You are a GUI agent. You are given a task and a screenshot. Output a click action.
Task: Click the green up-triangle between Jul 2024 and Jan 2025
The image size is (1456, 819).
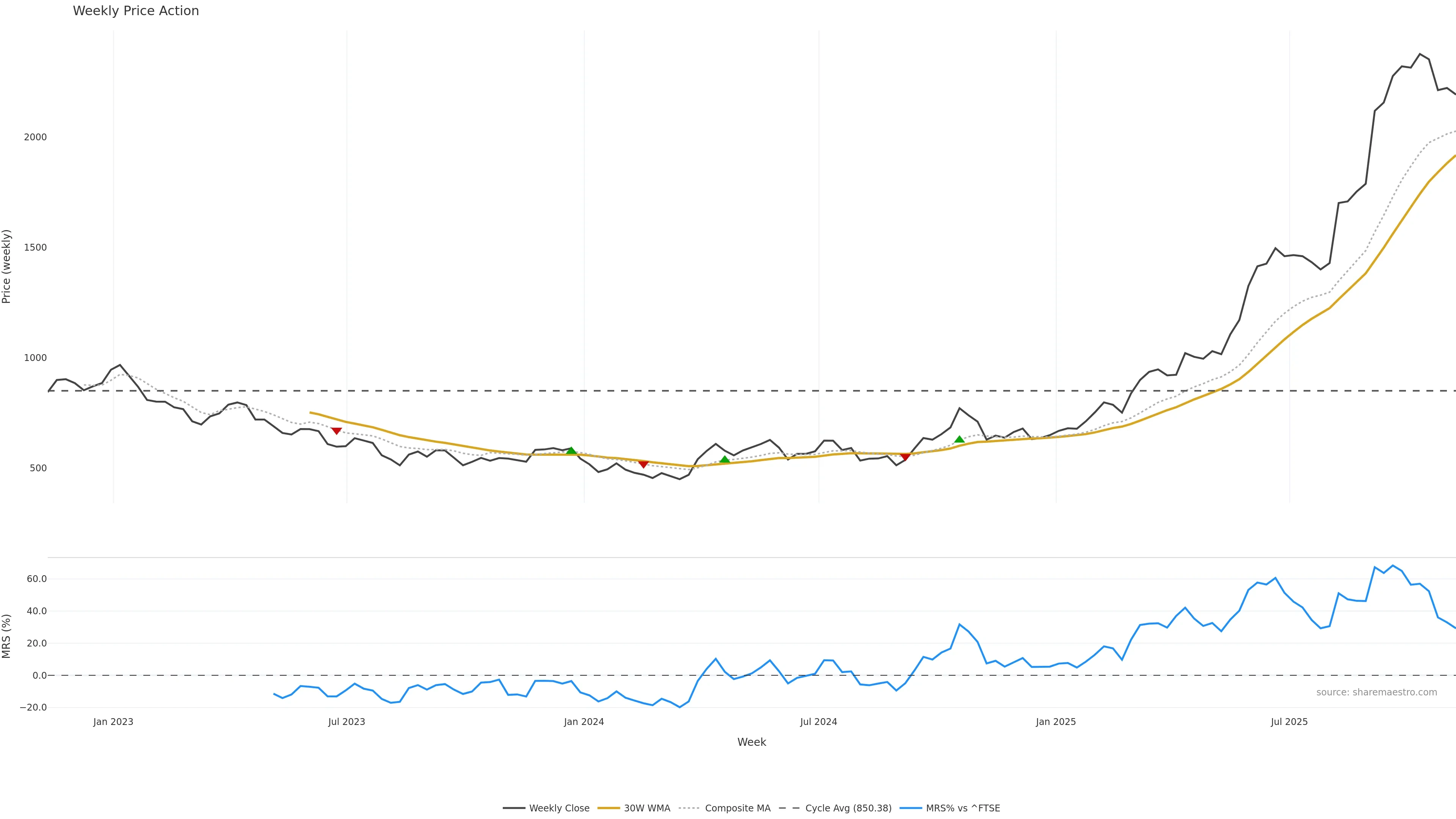(959, 439)
